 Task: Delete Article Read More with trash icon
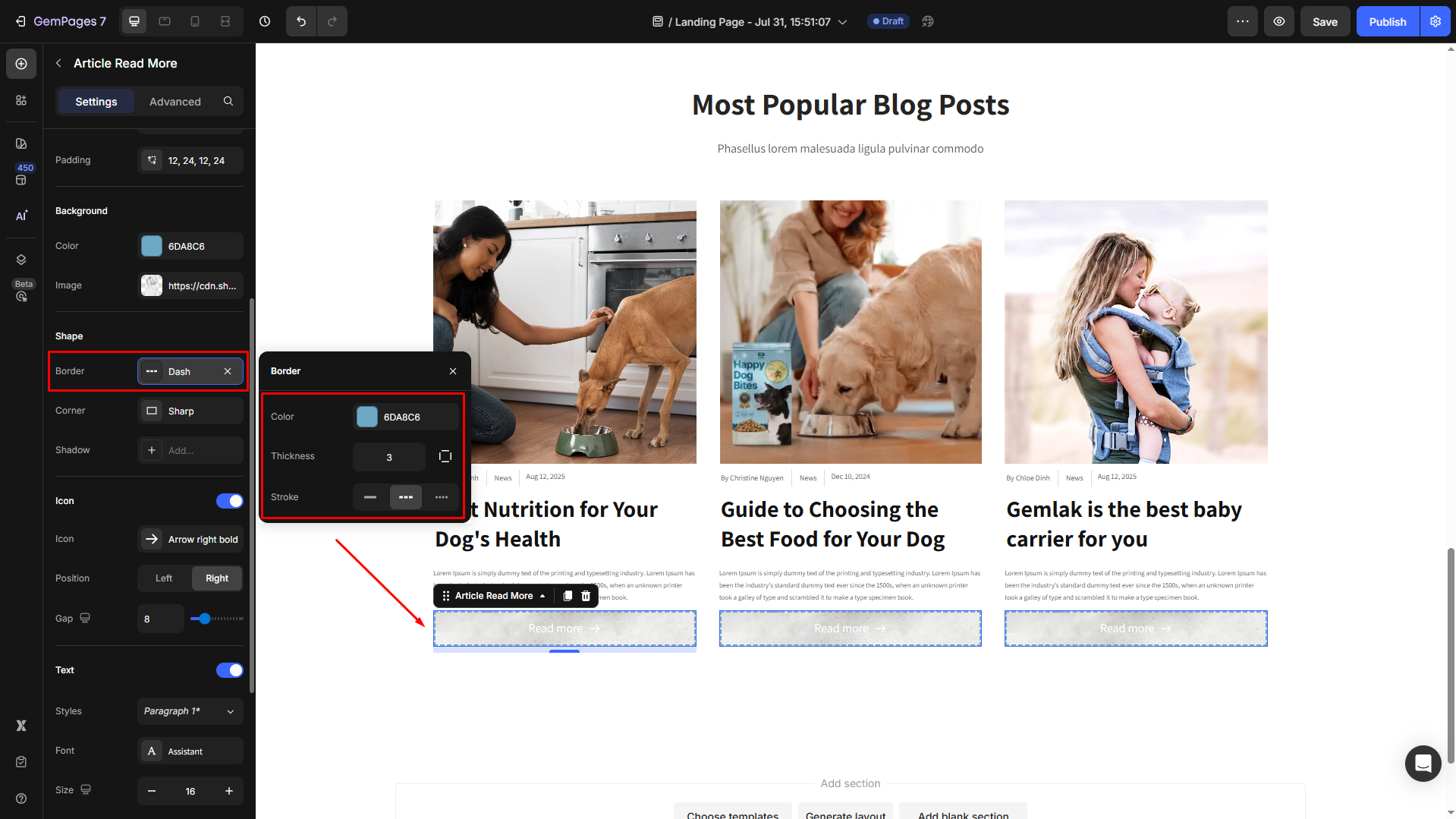(586, 596)
